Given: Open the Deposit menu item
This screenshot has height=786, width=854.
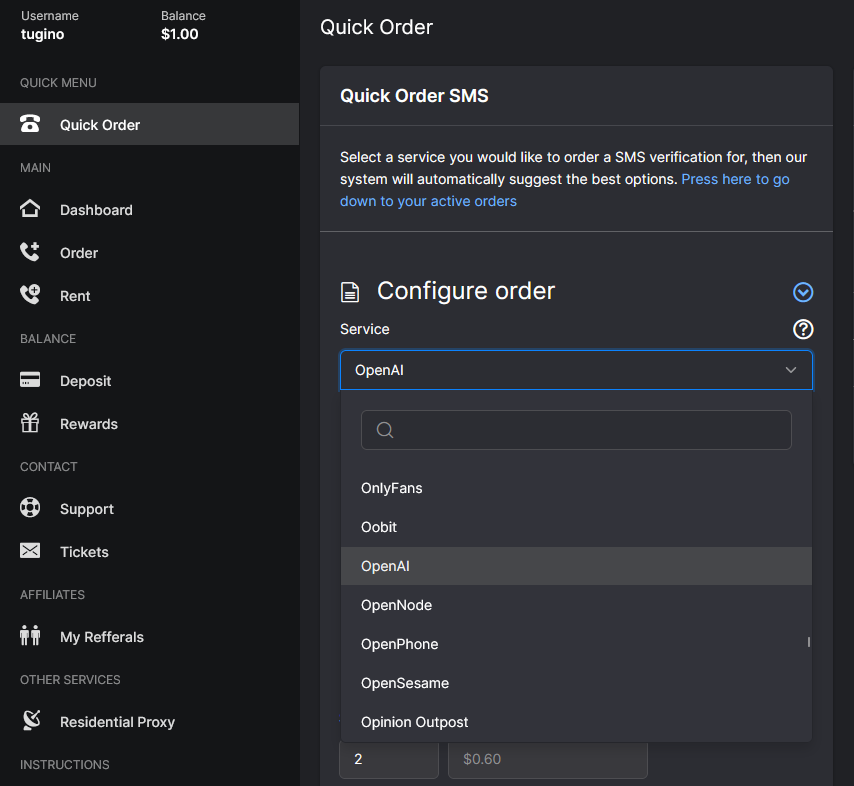Looking at the screenshot, I should pos(85,381).
